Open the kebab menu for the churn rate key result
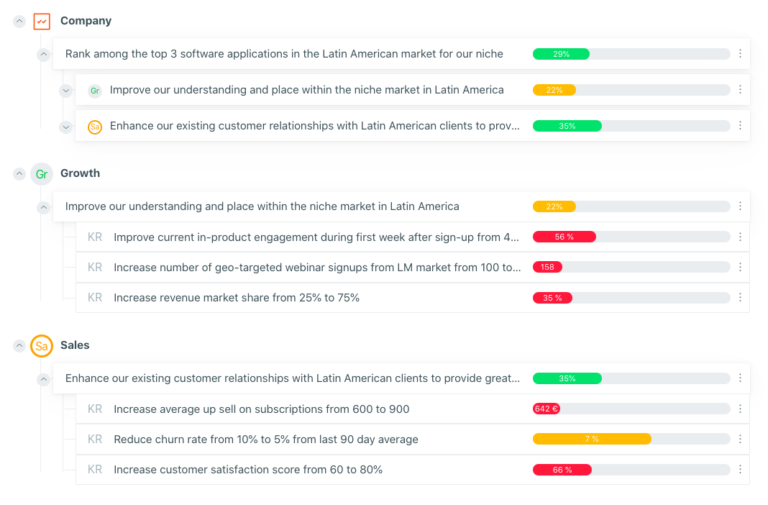Viewport: 768px width, 505px height. [740, 439]
